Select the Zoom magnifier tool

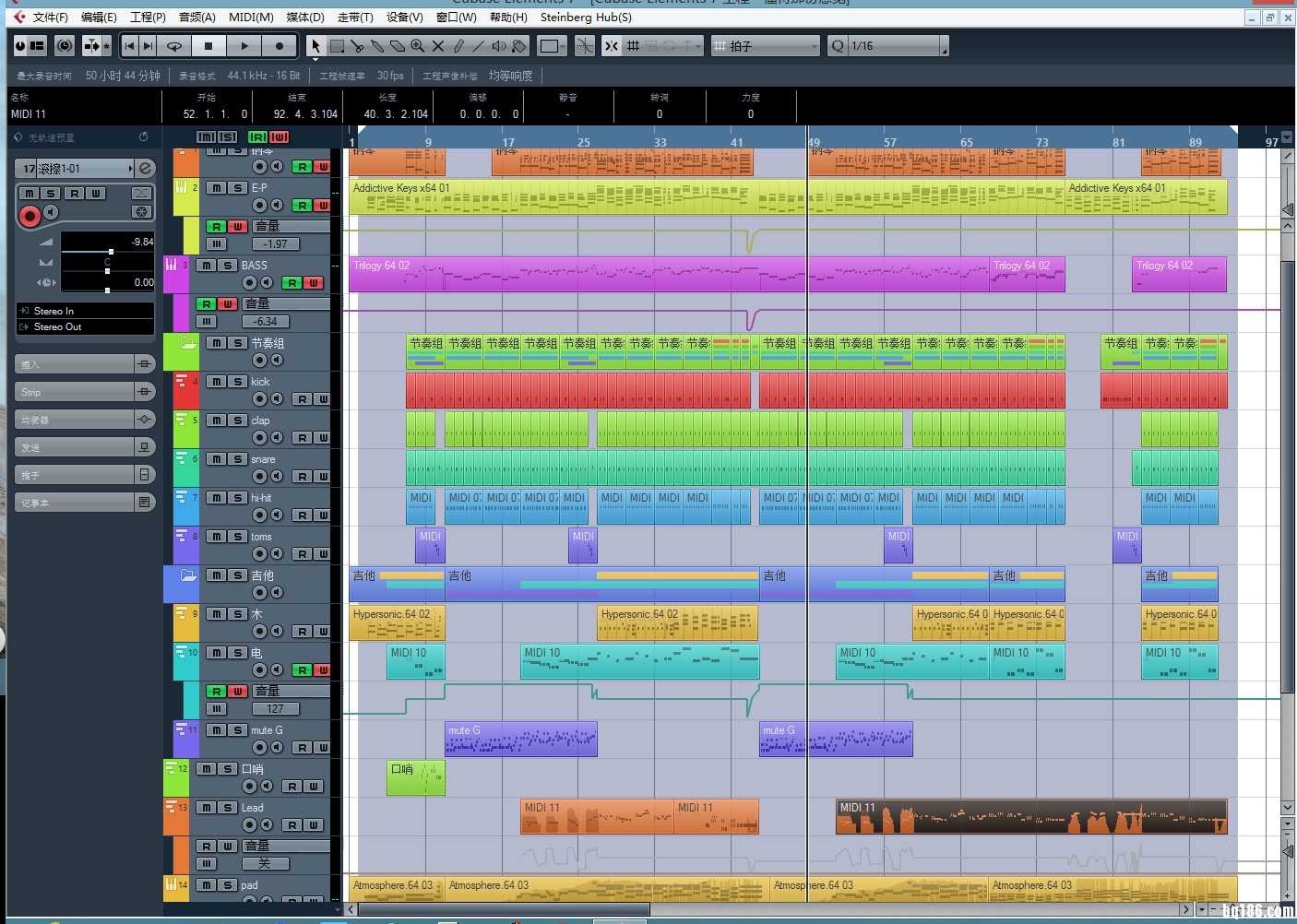click(418, 45)
